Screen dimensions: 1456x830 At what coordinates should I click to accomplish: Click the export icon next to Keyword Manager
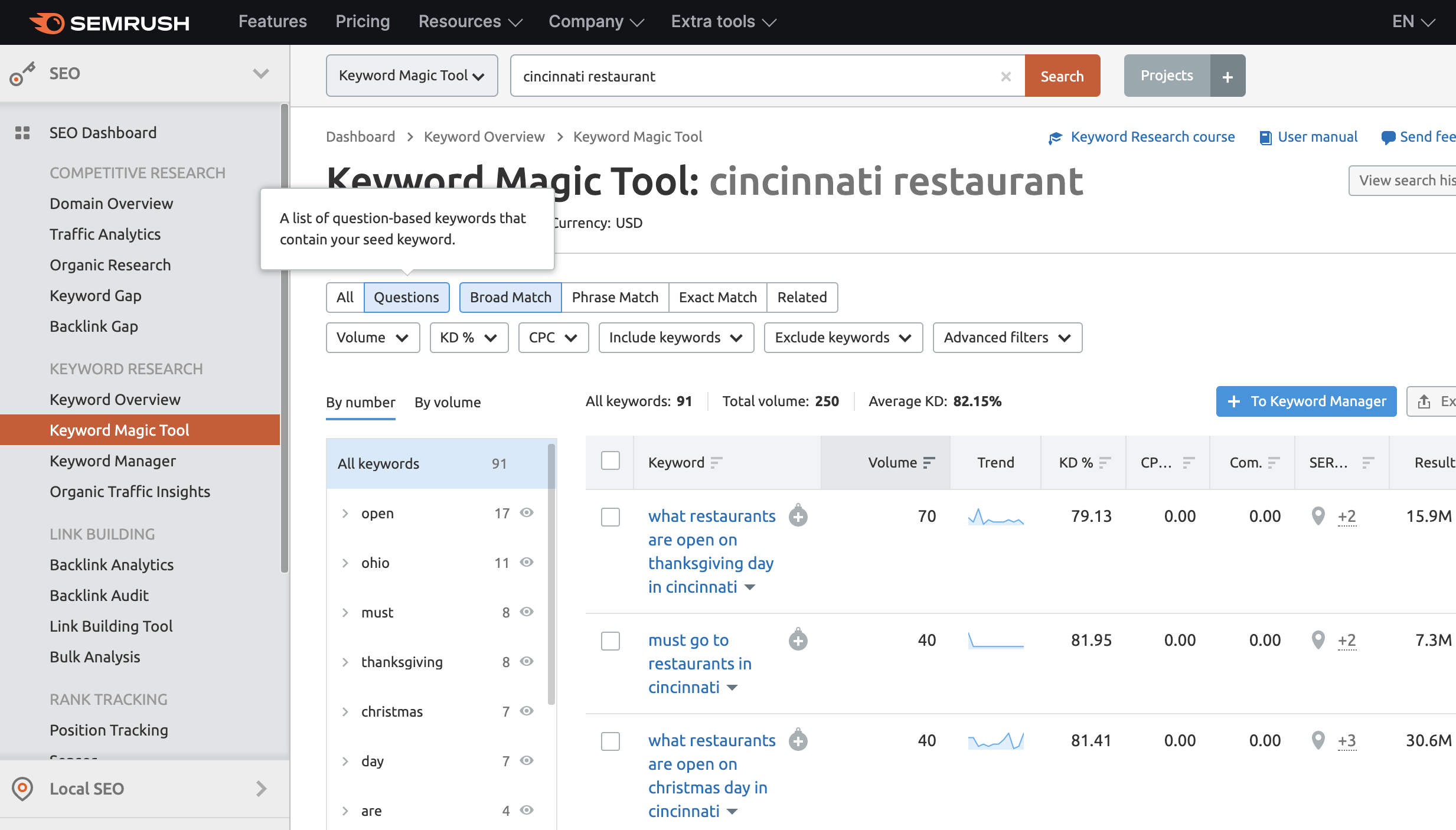(x=1424, y=401)
